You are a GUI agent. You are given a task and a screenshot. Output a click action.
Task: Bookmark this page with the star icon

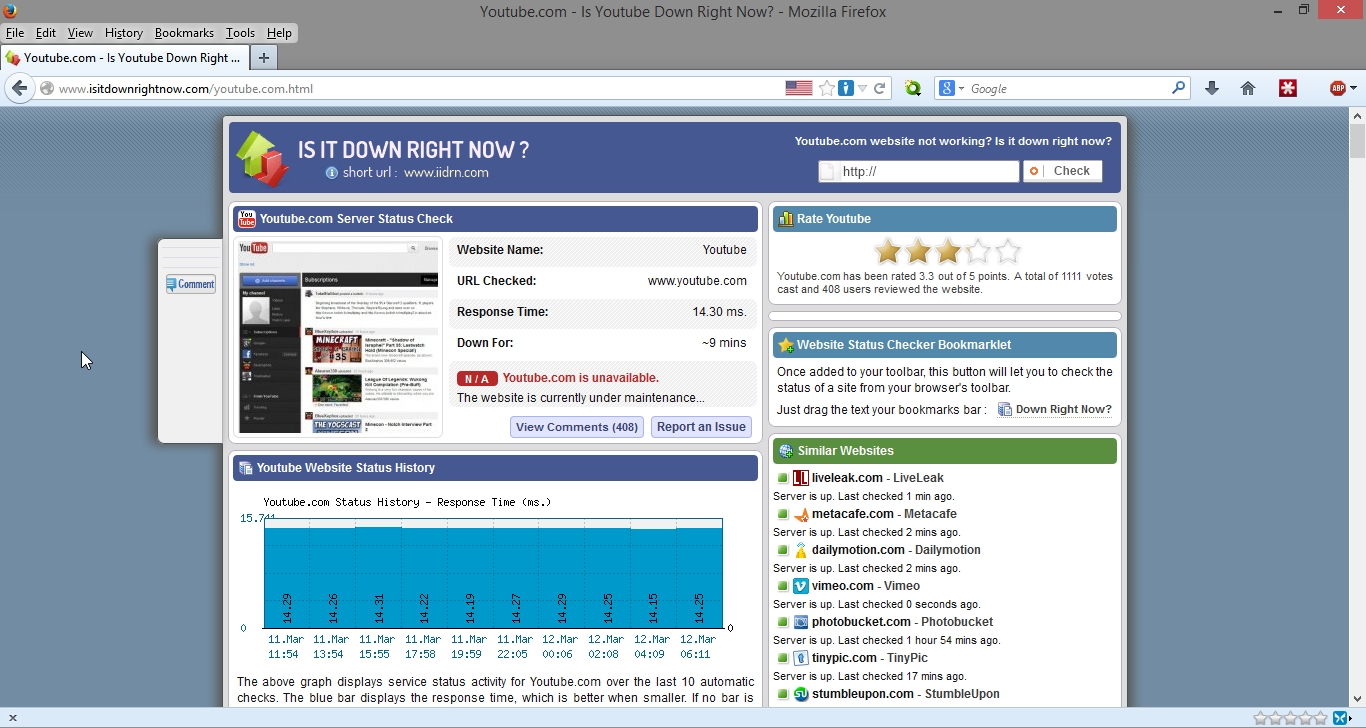point(827,88)
